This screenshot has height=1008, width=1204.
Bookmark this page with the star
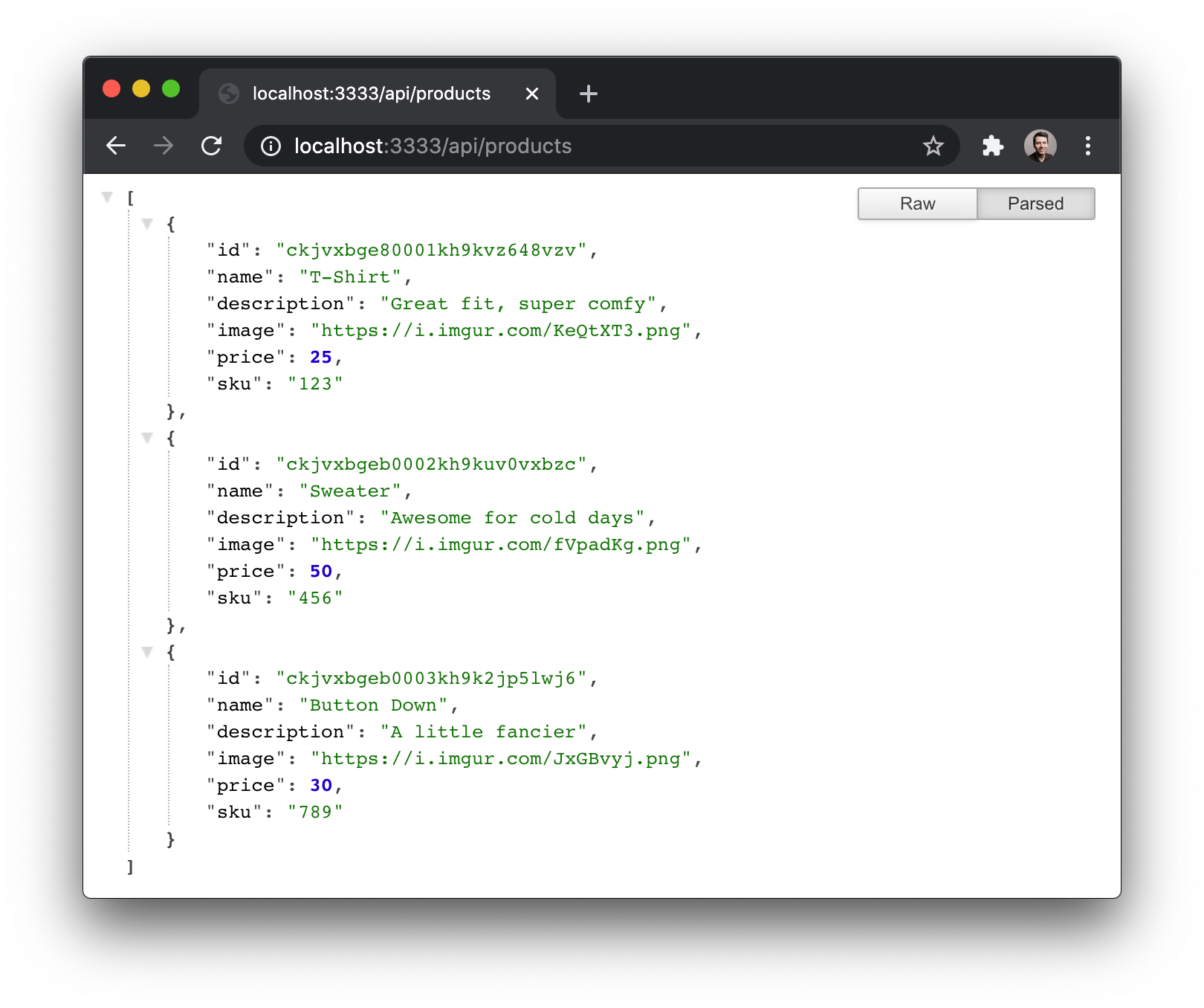coord(933,146)
